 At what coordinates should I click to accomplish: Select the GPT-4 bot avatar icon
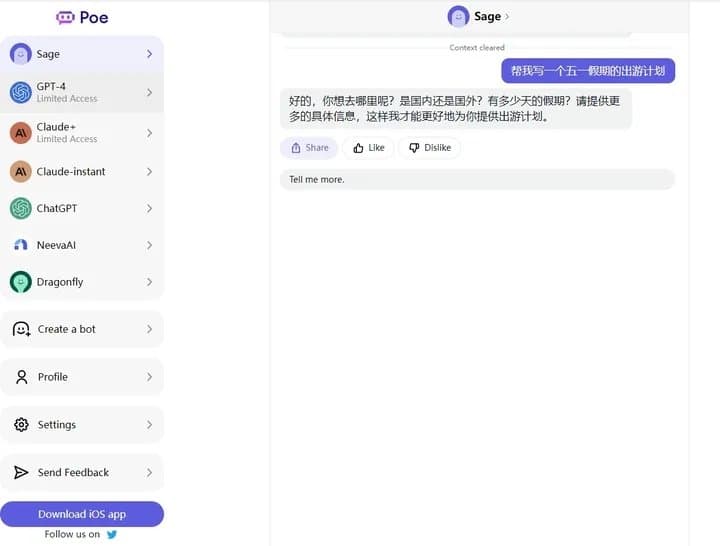pos(21,92)
